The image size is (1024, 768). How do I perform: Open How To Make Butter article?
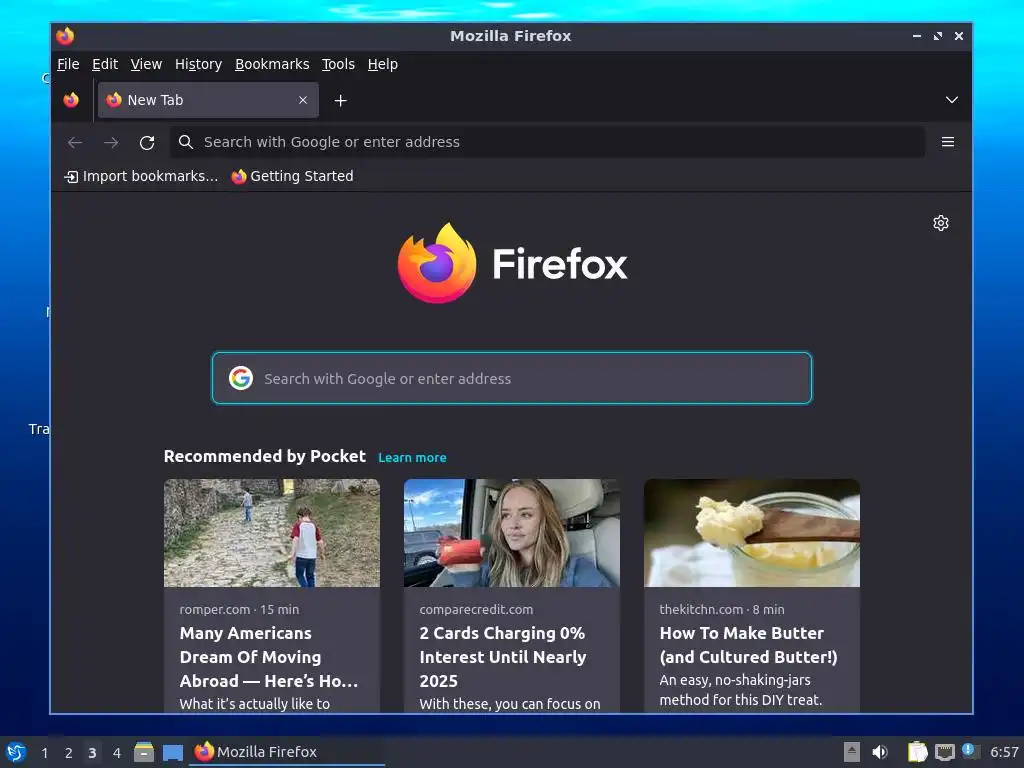(748, 645)
